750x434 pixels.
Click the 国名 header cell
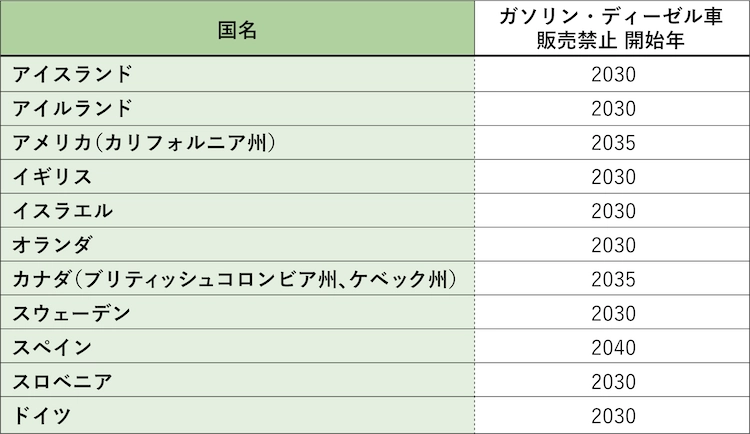coord(237,28)
